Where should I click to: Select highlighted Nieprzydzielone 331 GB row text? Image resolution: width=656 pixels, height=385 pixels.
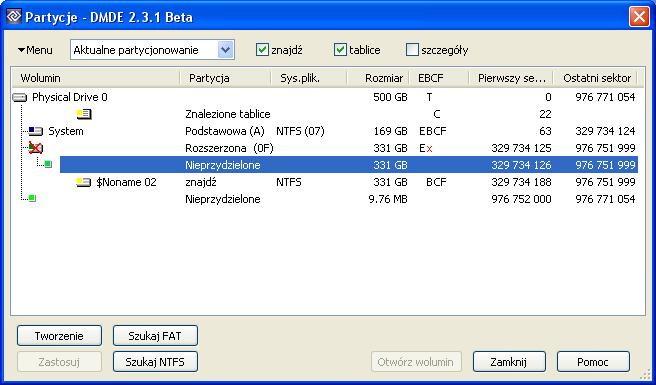click(223, 165)
